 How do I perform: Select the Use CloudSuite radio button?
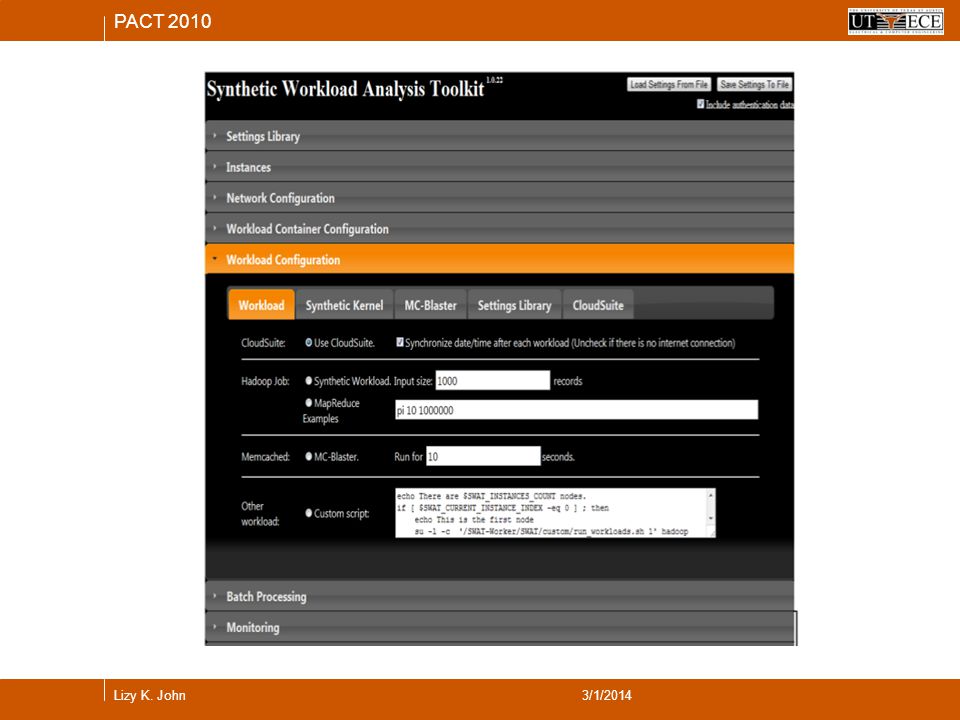309,343
